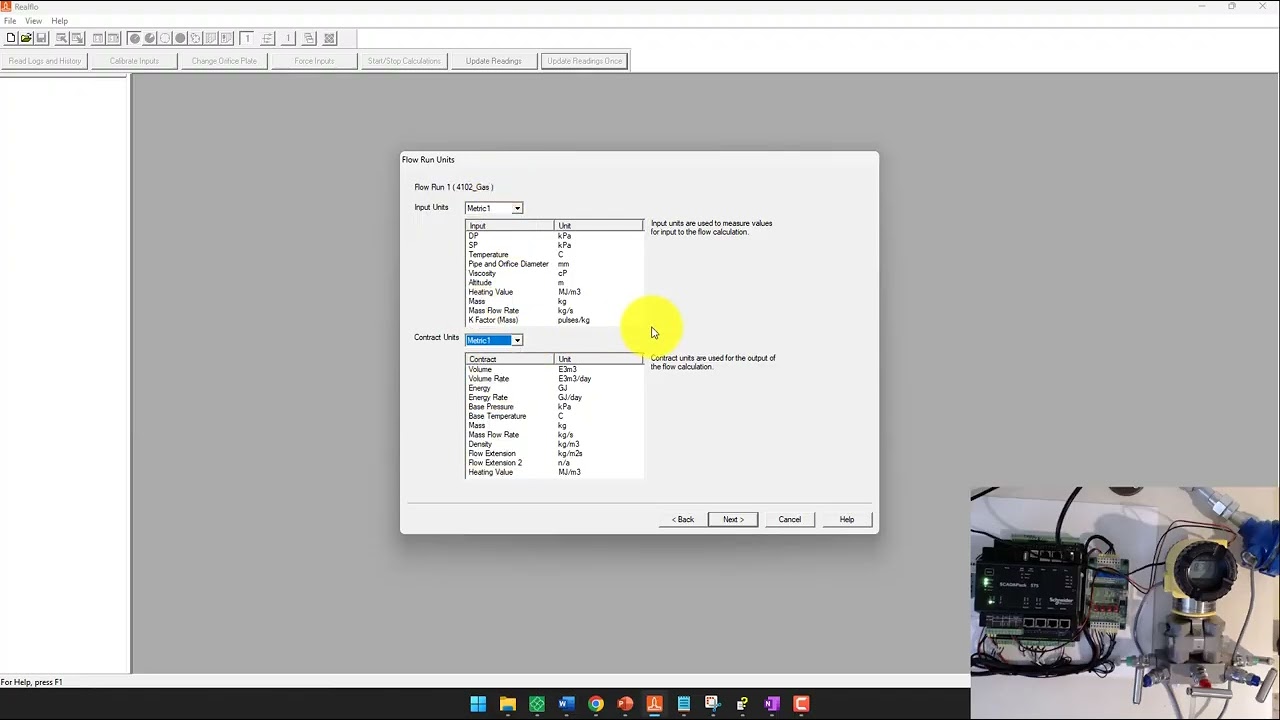Screen dimensions: 1280x720
Task: Click Update Readings Once button
Action: point(584,61)
